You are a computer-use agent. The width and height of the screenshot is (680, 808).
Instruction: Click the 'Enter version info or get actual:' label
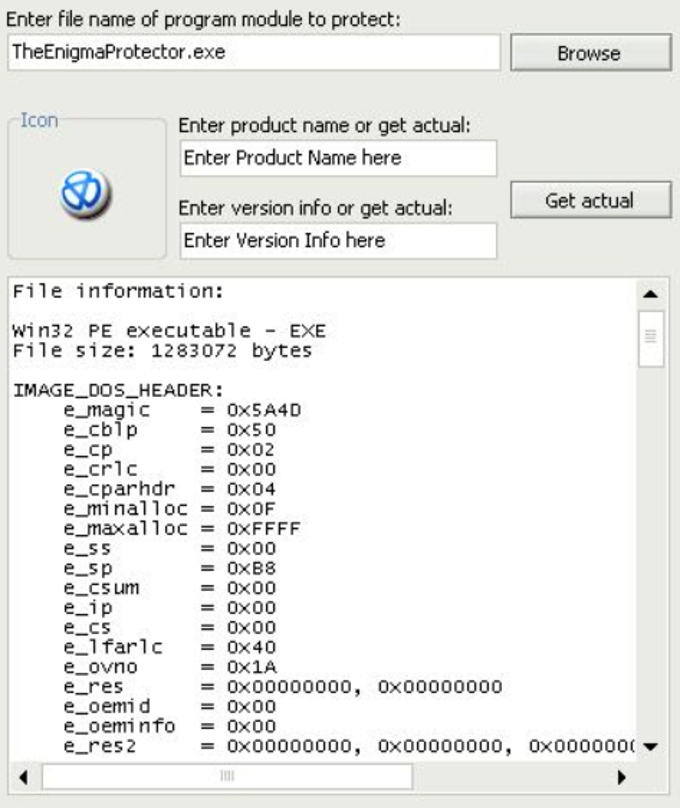(x=315, y=208)
